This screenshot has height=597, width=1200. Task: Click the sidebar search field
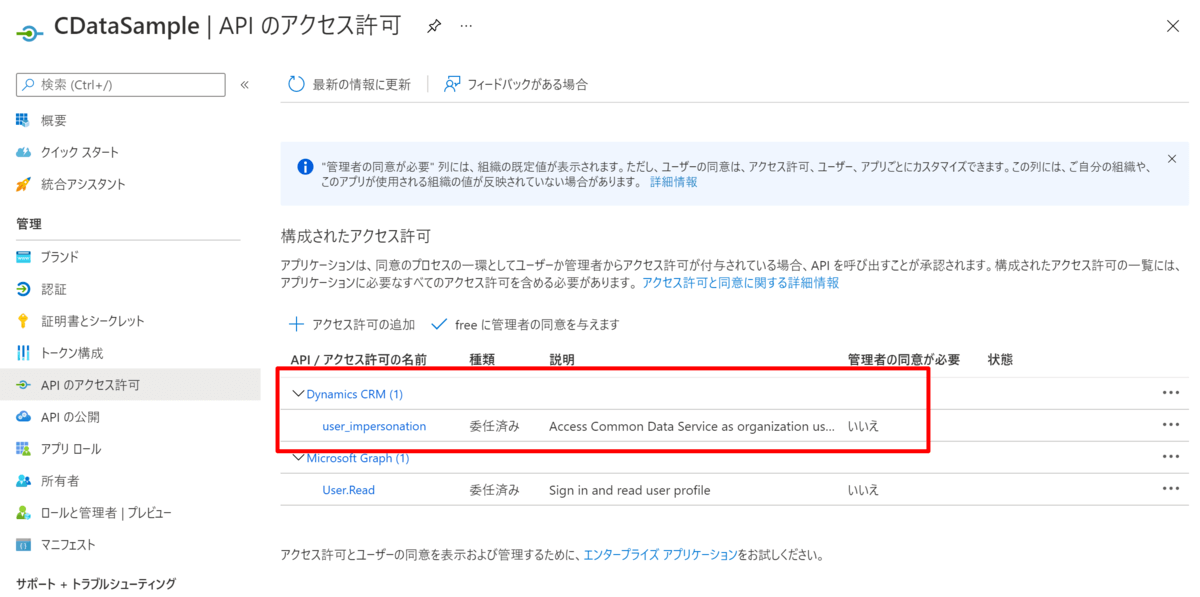click(125, 85)
